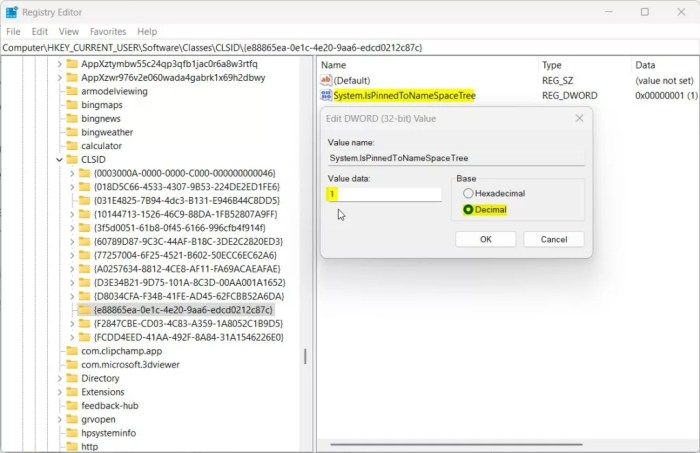Click the REG_DWORD type cell

(570, 96)
